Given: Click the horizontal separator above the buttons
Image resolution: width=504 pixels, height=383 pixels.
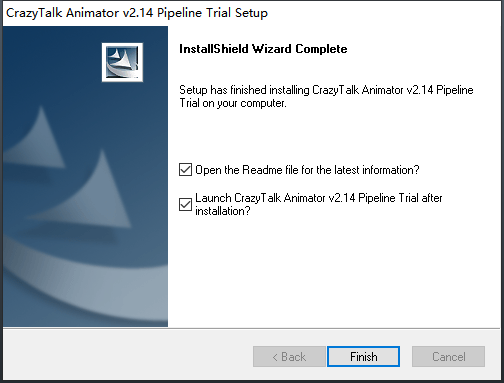Looking at the screenshot, I should 252,328.
